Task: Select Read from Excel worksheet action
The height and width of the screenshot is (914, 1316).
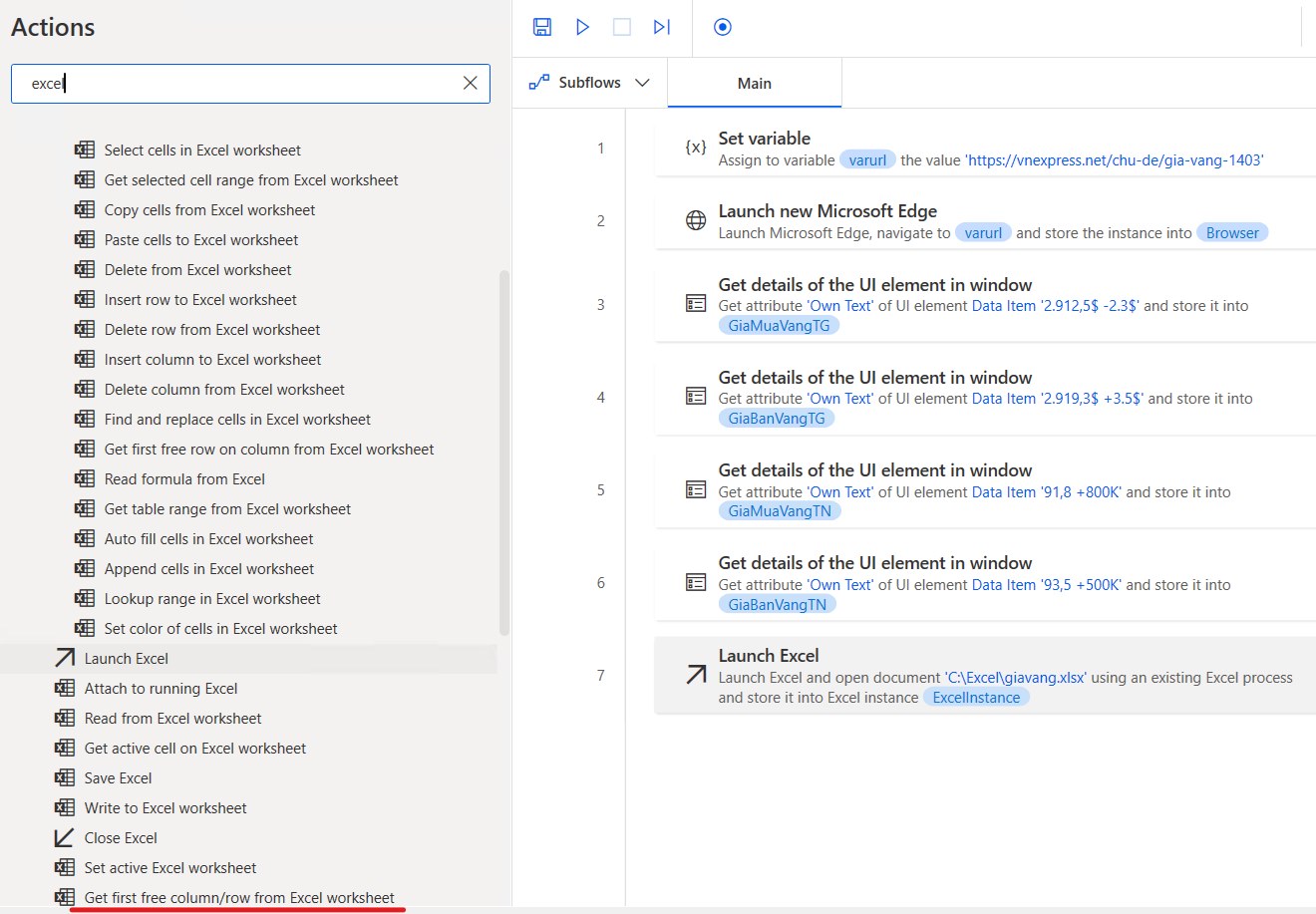Action: pos(172,718)
